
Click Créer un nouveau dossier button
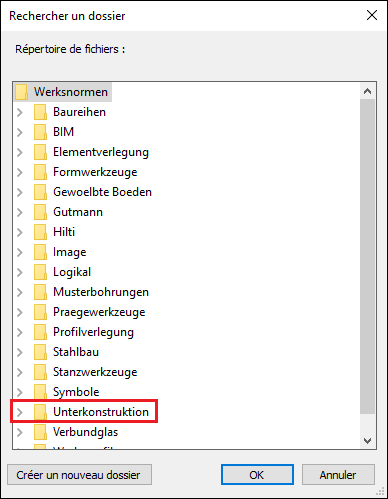pyautogui.click(x=79, y=475)
